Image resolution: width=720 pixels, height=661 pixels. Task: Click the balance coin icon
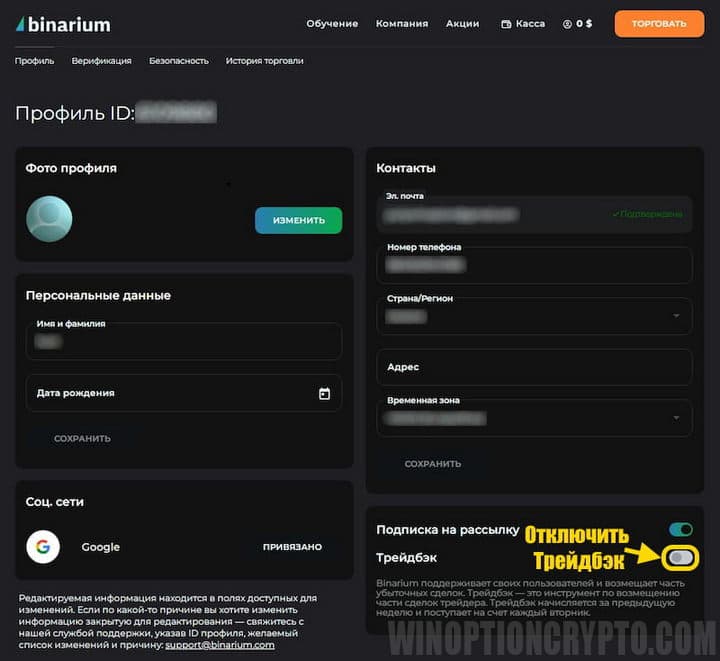tap(567, 24)
